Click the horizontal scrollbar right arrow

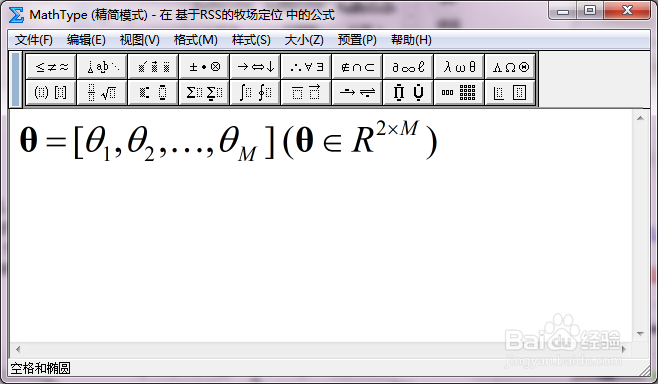pos(624,349)
